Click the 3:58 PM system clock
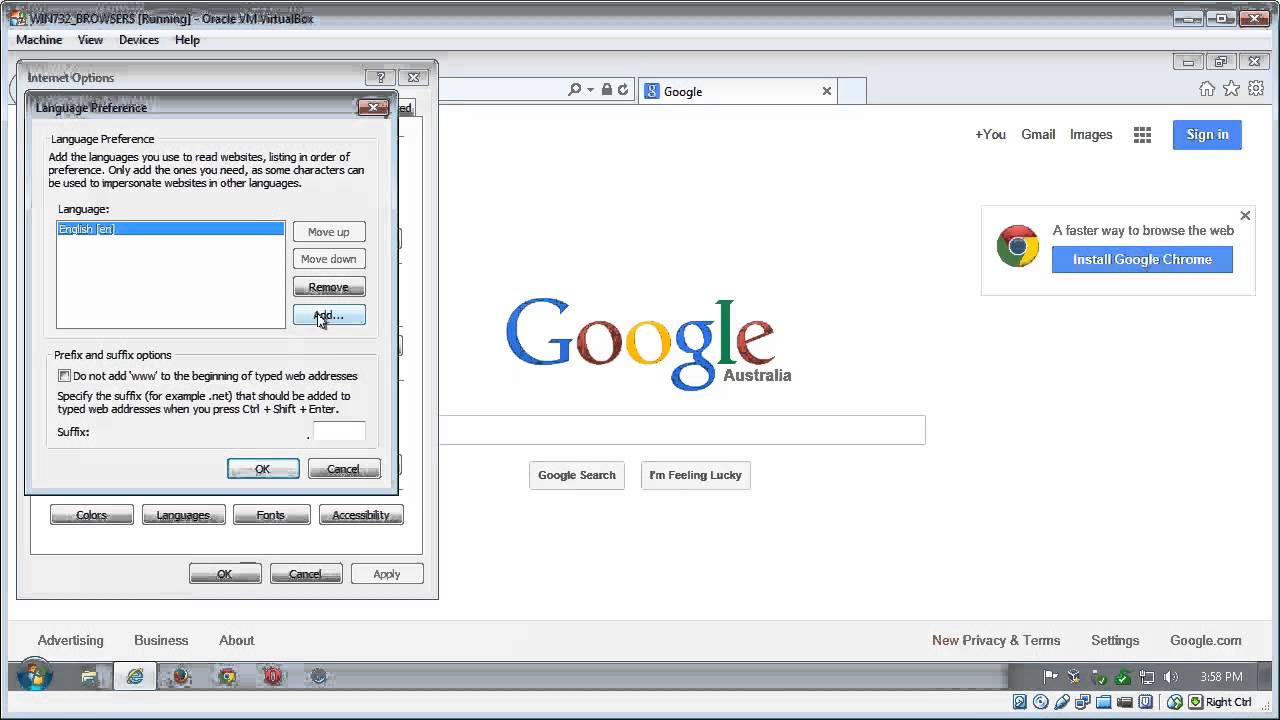This screenshot has height=720, width=1280. pos(1221,677)
